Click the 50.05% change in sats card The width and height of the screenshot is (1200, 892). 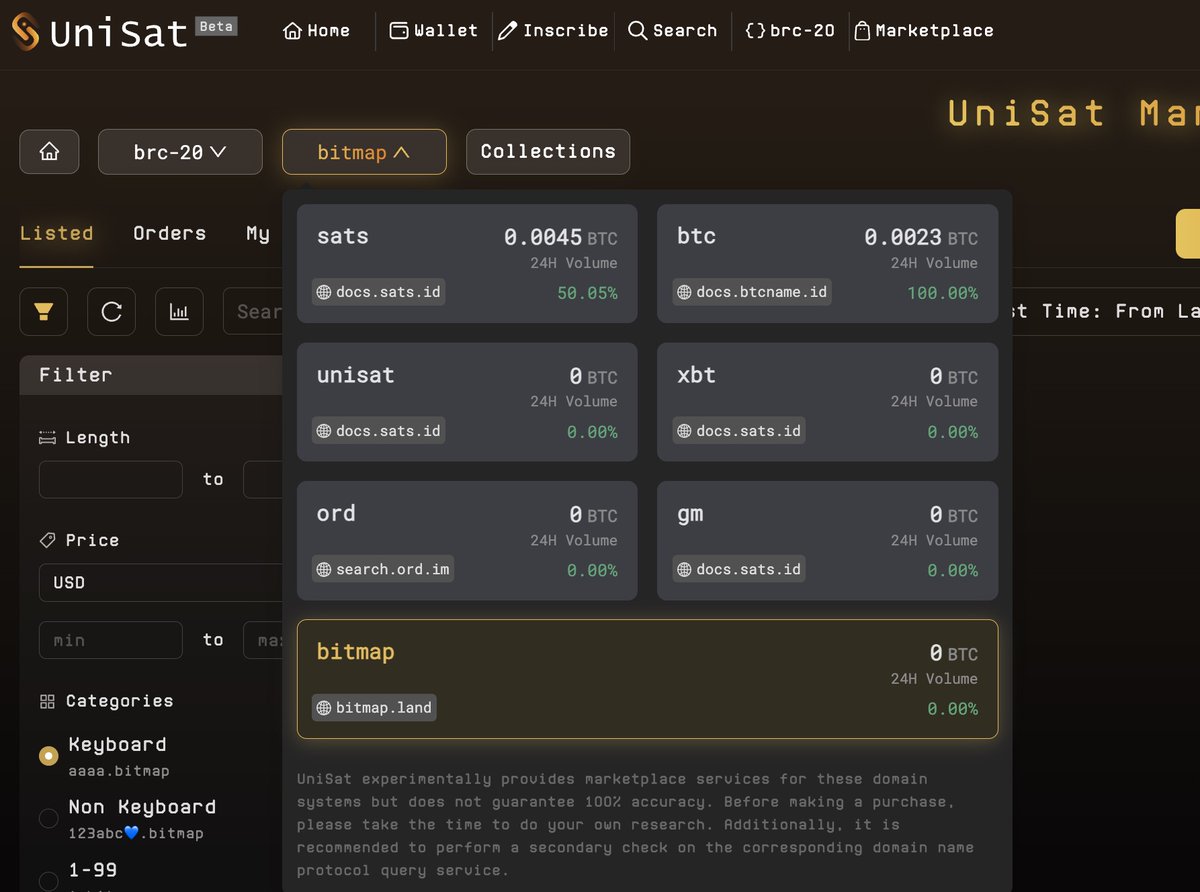pos(587,294)
